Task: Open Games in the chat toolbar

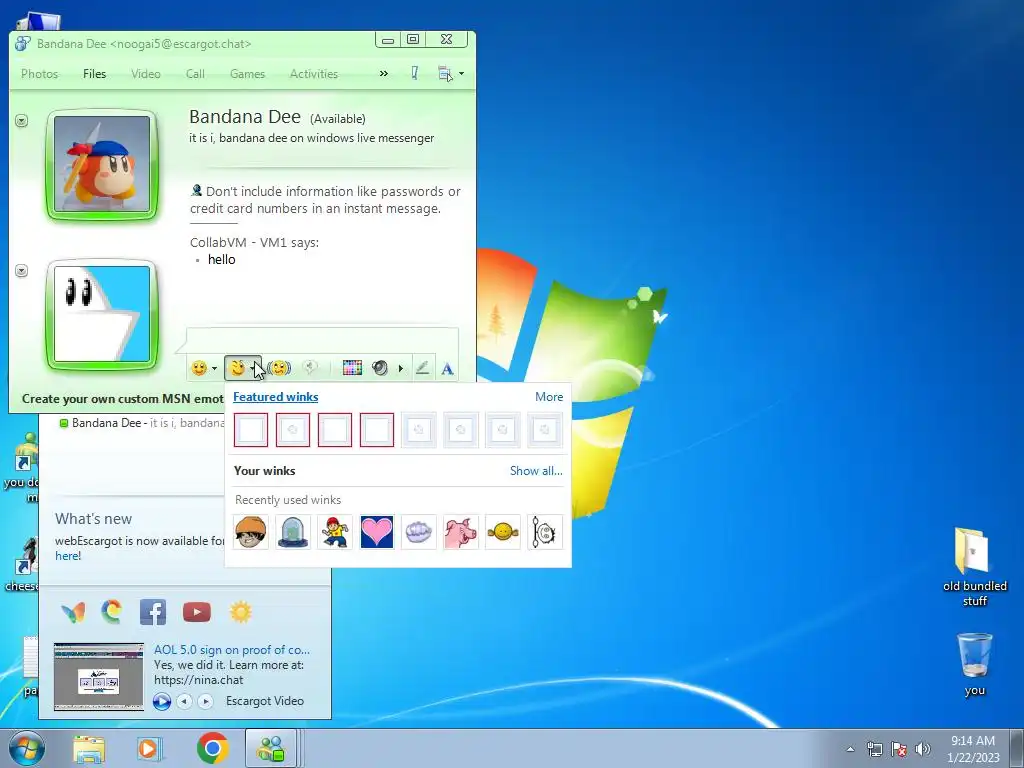Action: pyautogui.click(x=247, y=74)
